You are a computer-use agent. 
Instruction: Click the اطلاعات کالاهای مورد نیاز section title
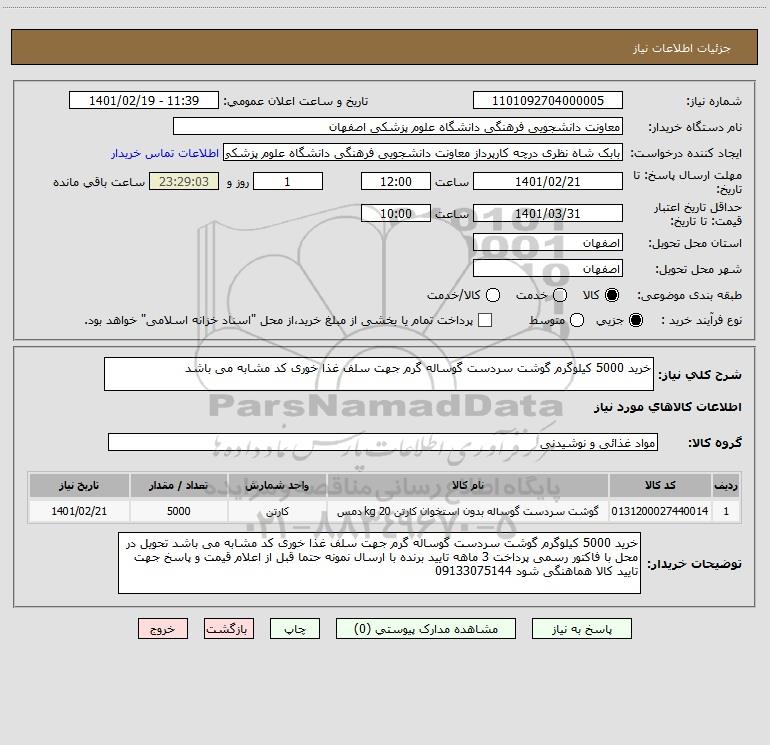(x=667, y=407)
